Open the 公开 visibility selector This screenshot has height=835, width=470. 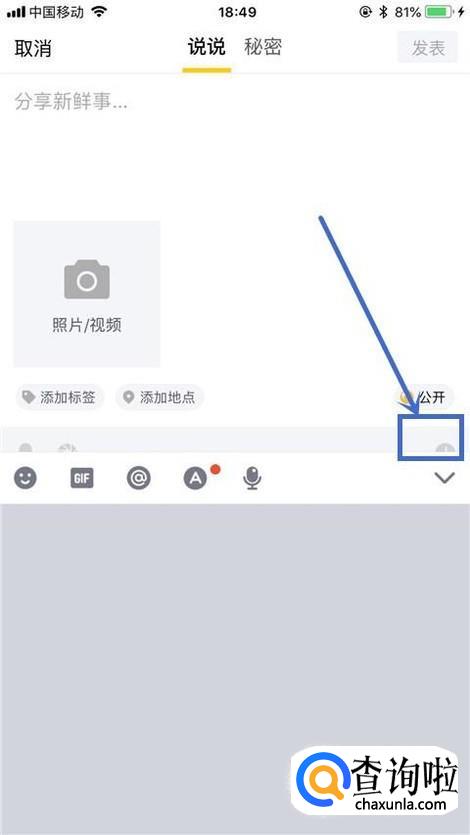[x=424, y=397]
